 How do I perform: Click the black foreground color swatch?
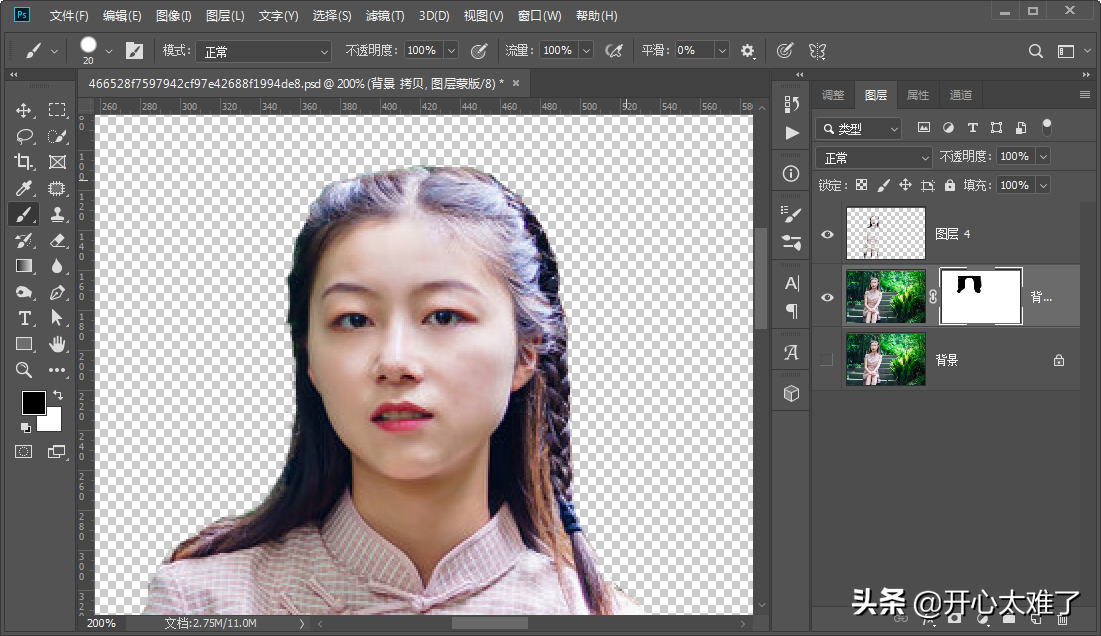coord(33,402)
